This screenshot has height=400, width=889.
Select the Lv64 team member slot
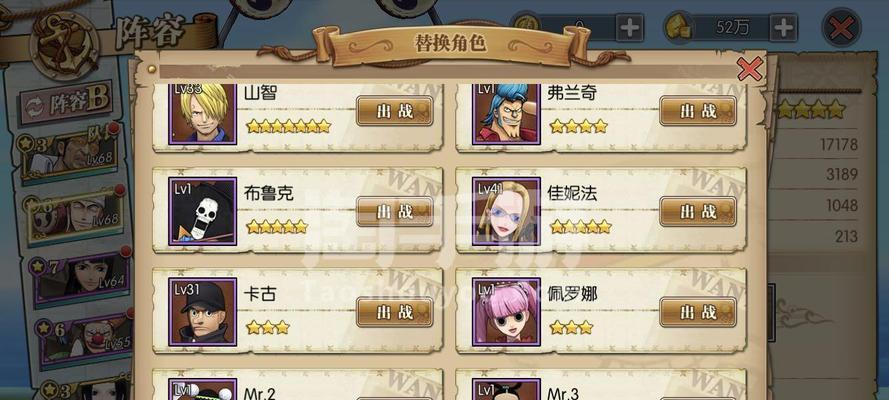coord(81,276)
